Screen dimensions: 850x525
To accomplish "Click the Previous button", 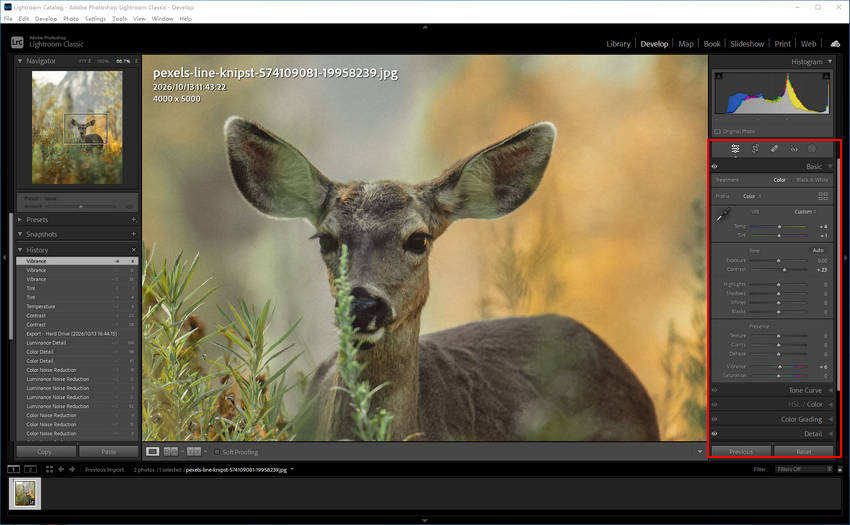I will [740, 451].
